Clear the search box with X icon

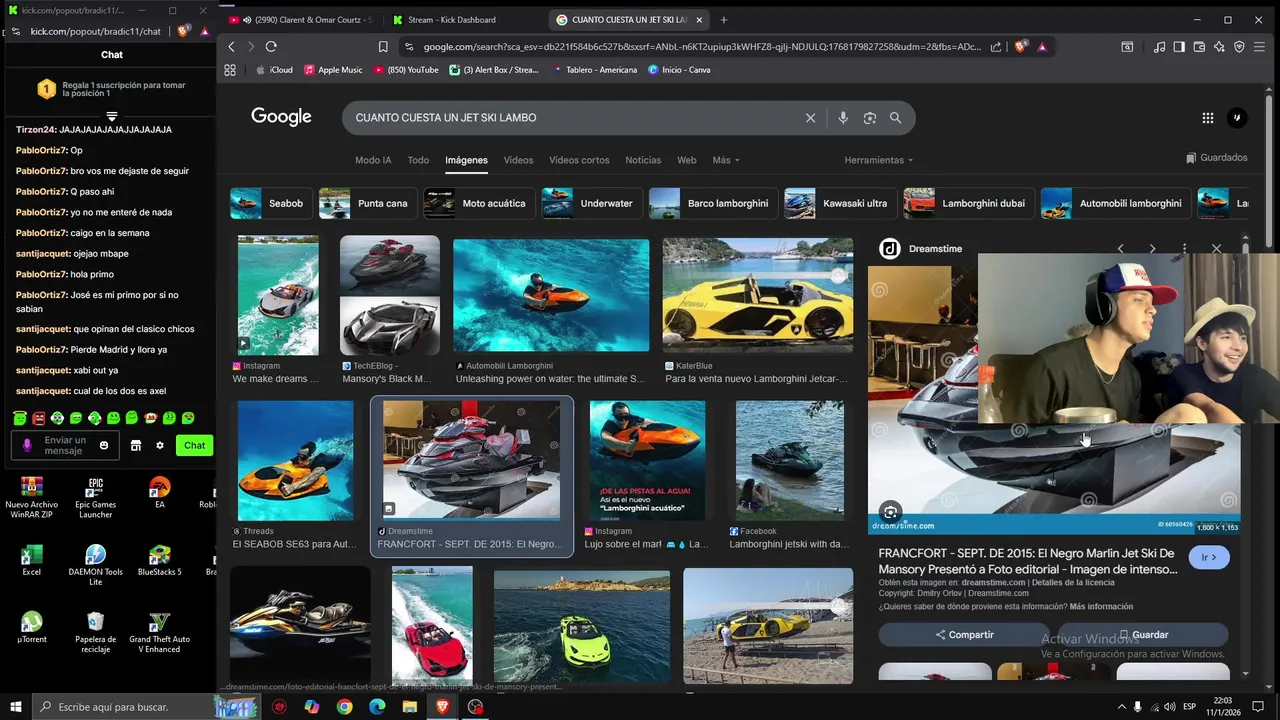[x=811, y=118]
